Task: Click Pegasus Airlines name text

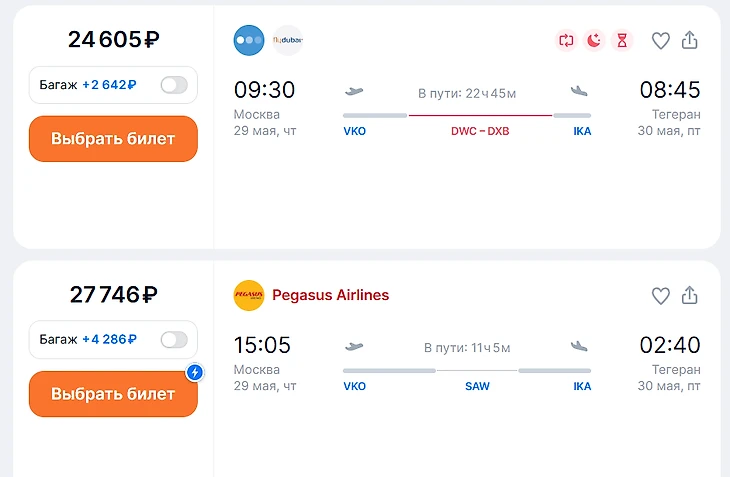Action: [x=330, y=296]
